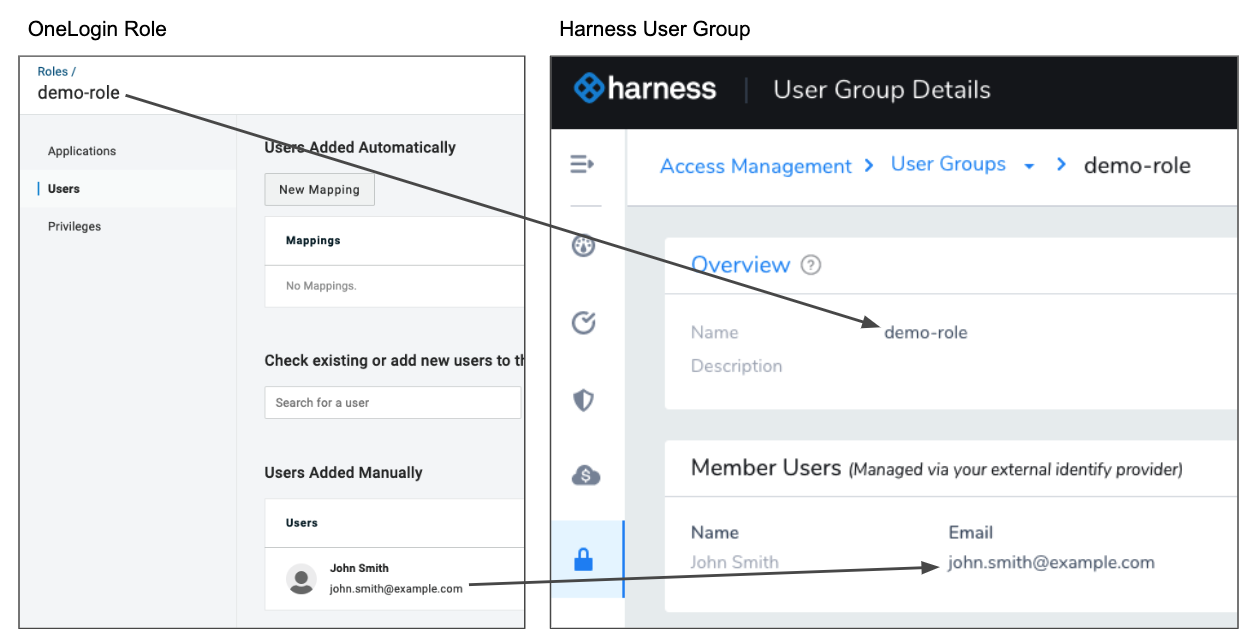Select the lock Access Management icon
Viewport: 1250px width, 642px height.
point(583,560)
